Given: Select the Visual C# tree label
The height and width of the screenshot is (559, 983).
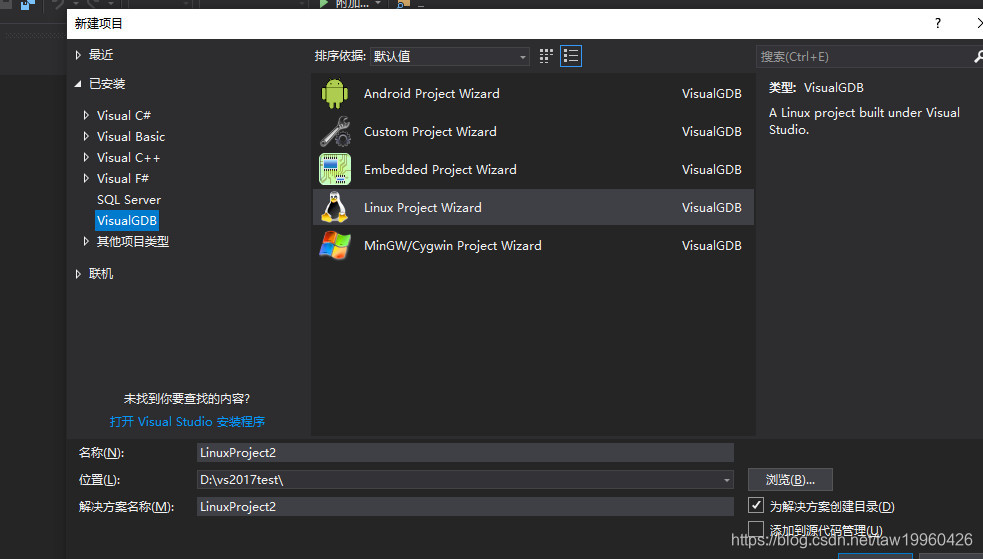Looking at the screenshot, I should point(124,115).
